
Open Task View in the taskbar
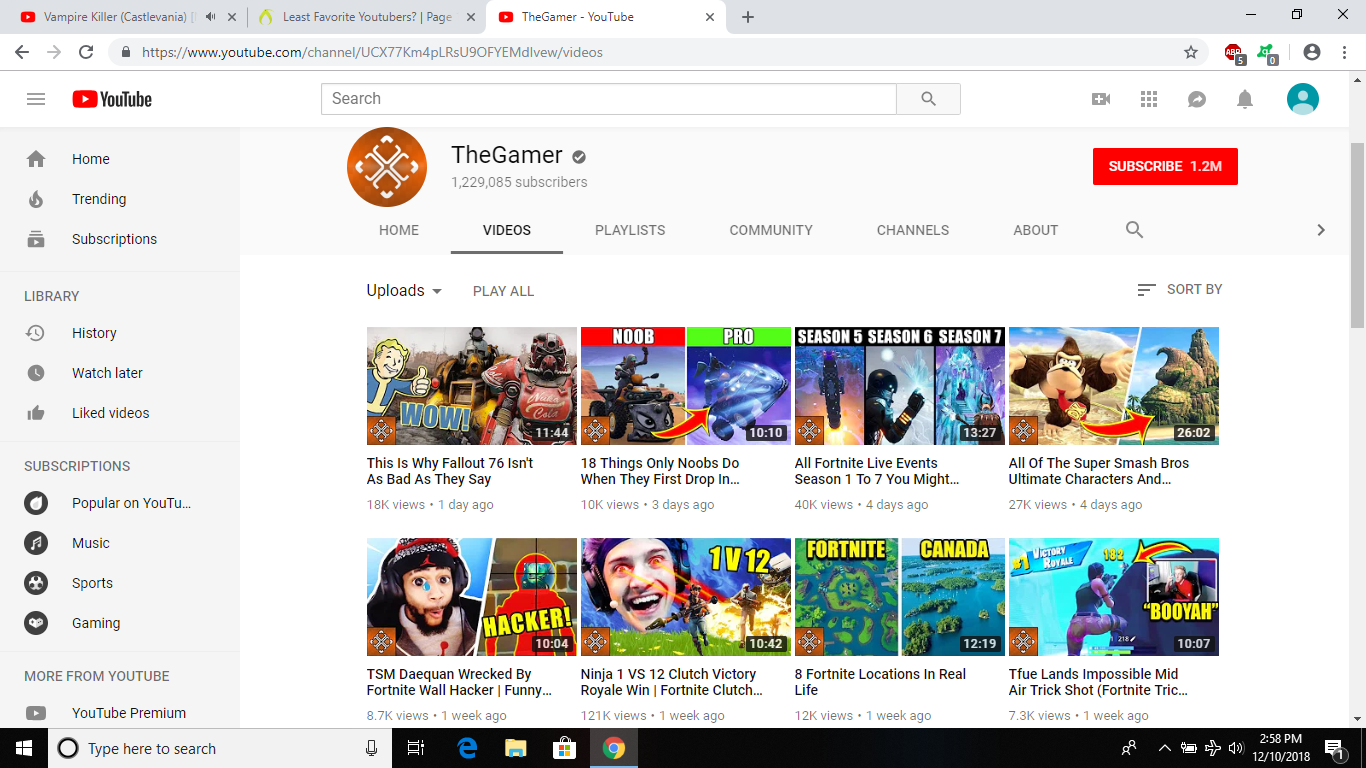coord(416,748)
